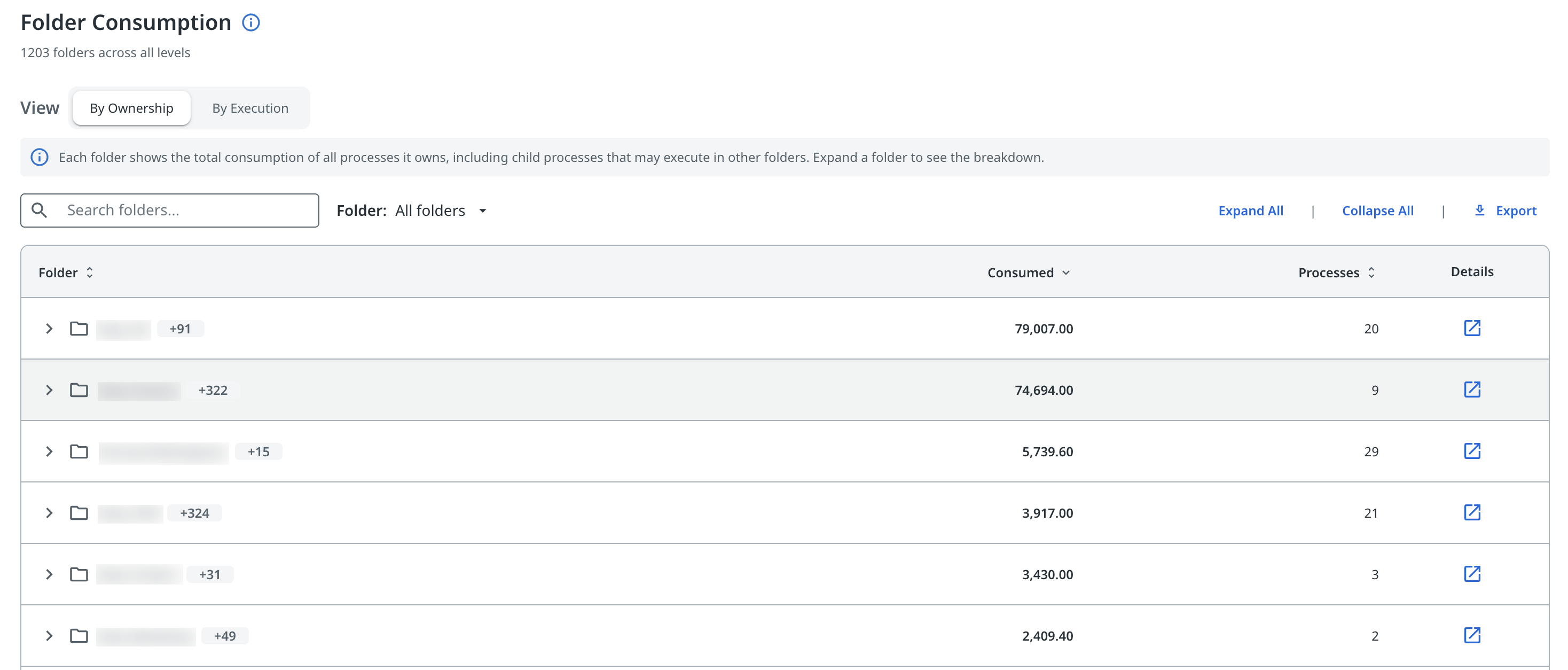
Task: Click the Collapse All link
Action: (1377, 211)
